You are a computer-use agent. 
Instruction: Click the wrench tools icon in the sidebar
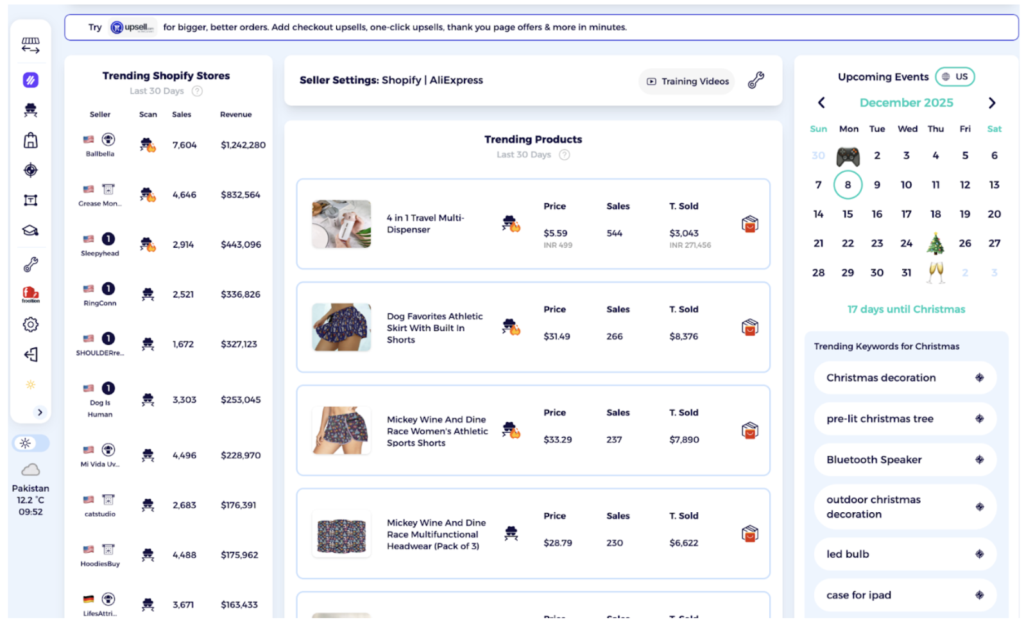coord(30,262)
